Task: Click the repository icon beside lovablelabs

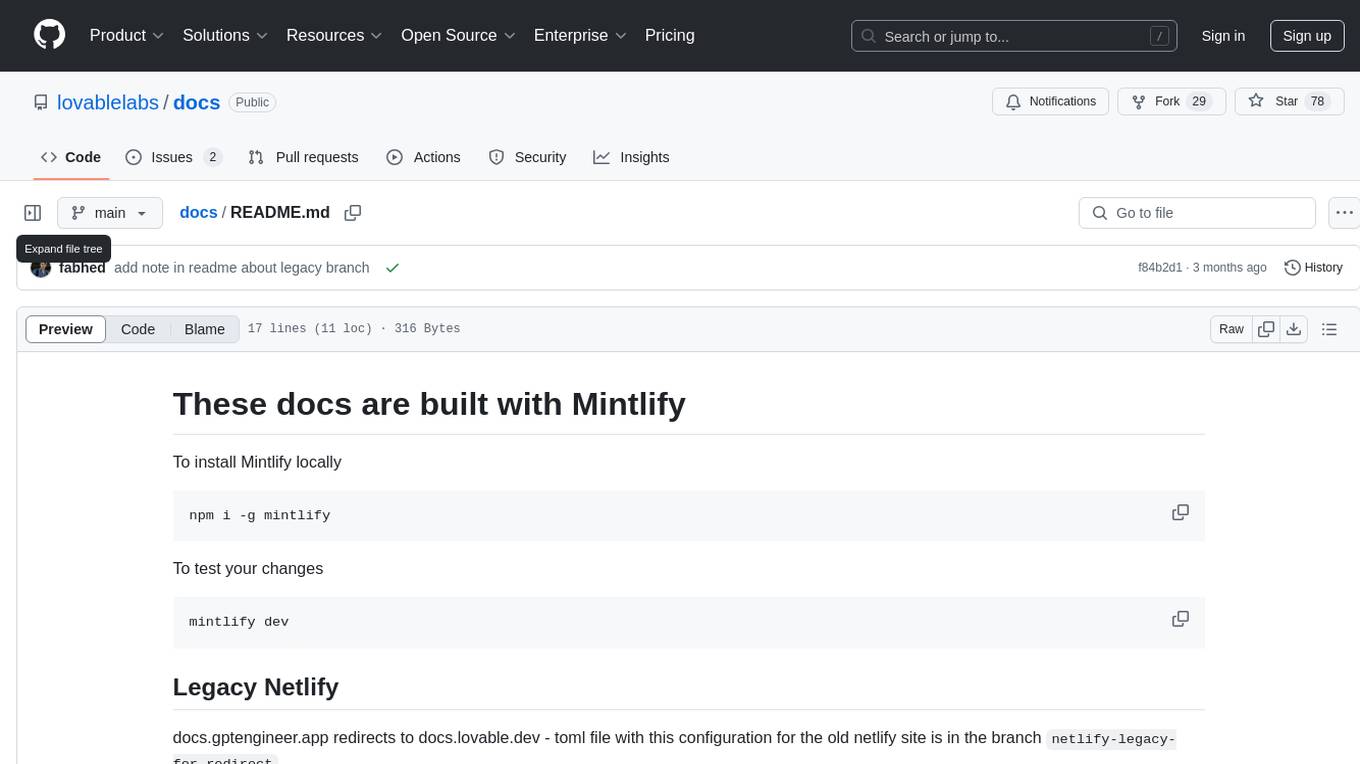Action: coord(41,102)
